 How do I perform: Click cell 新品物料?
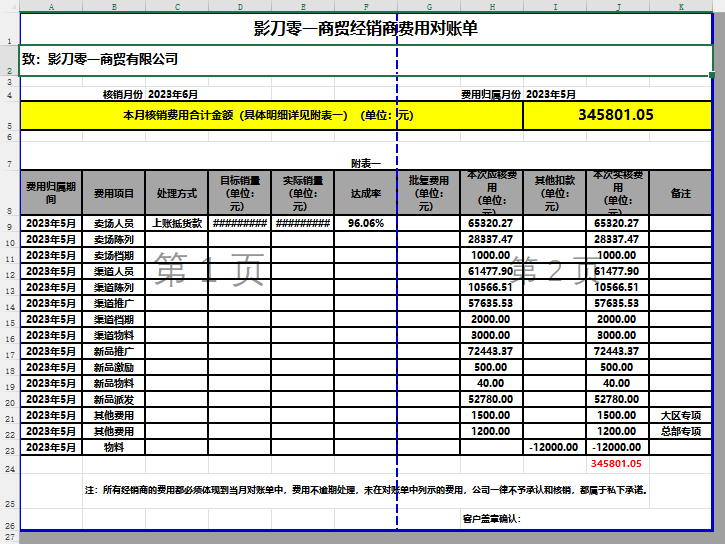click(x=114, y=384)
